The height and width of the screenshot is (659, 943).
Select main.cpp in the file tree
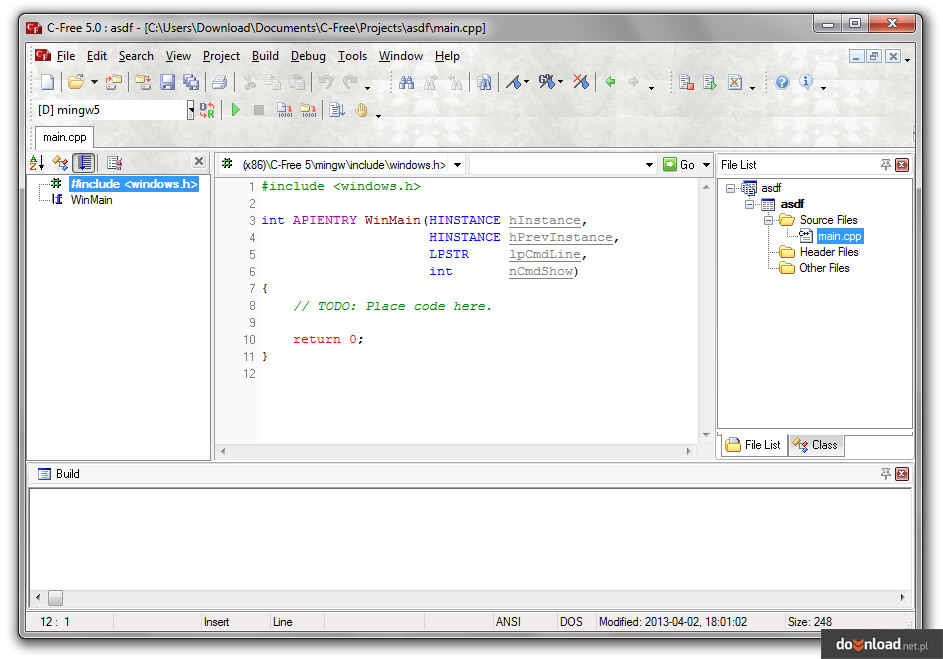coord(840,236)
